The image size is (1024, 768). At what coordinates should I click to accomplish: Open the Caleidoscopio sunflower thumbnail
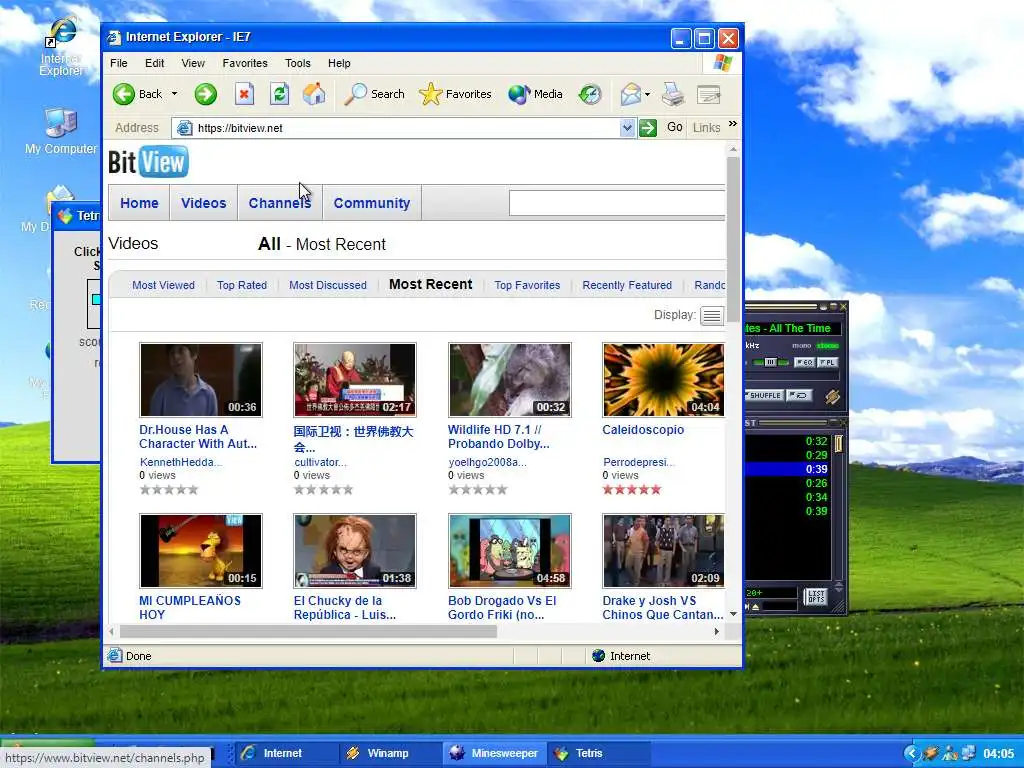click(x=664, y=380)
